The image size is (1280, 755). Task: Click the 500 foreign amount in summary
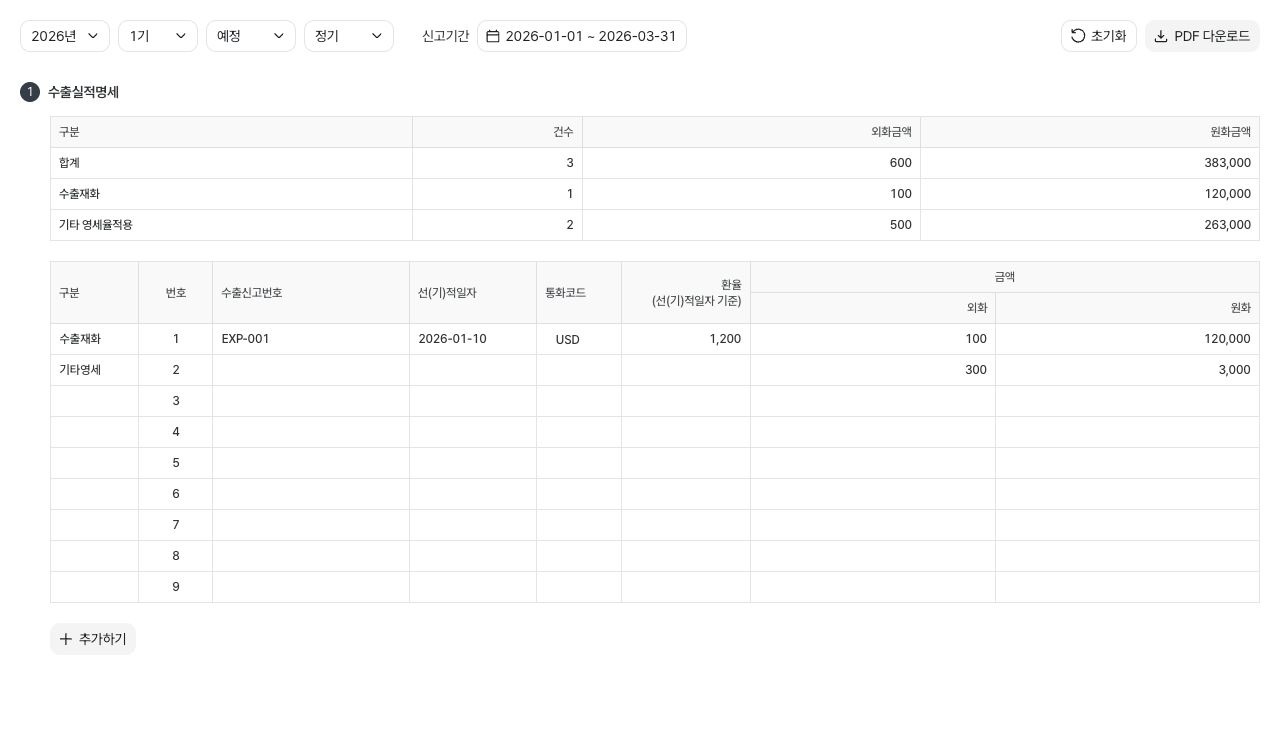click(x=900, y=225)
